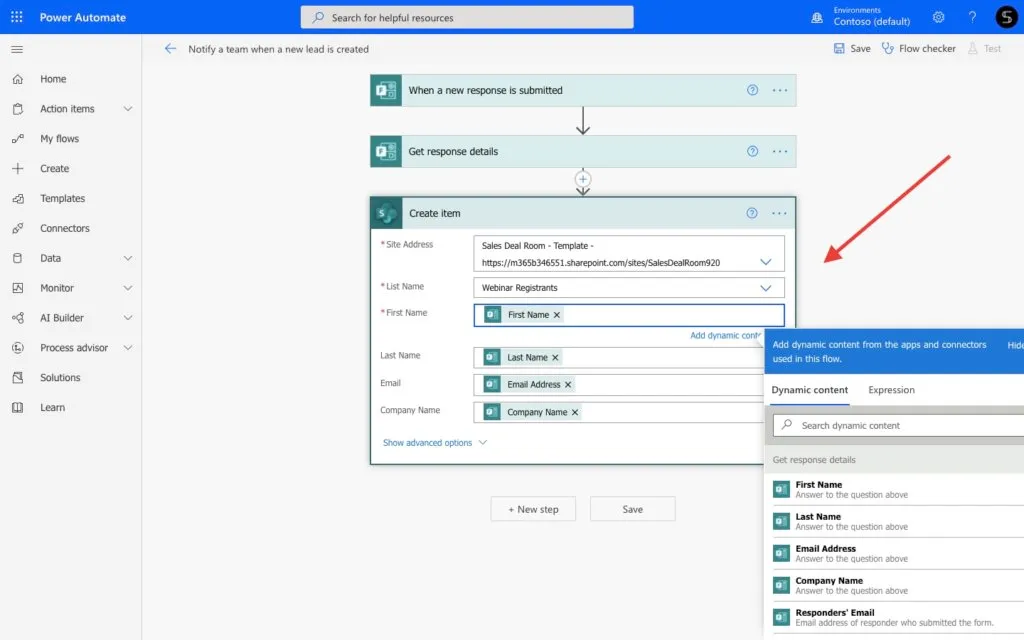This screenshot has width=1024, height=640.
Task: Focus the Search for helpful resources box
Action: click(x=467, y=18)
